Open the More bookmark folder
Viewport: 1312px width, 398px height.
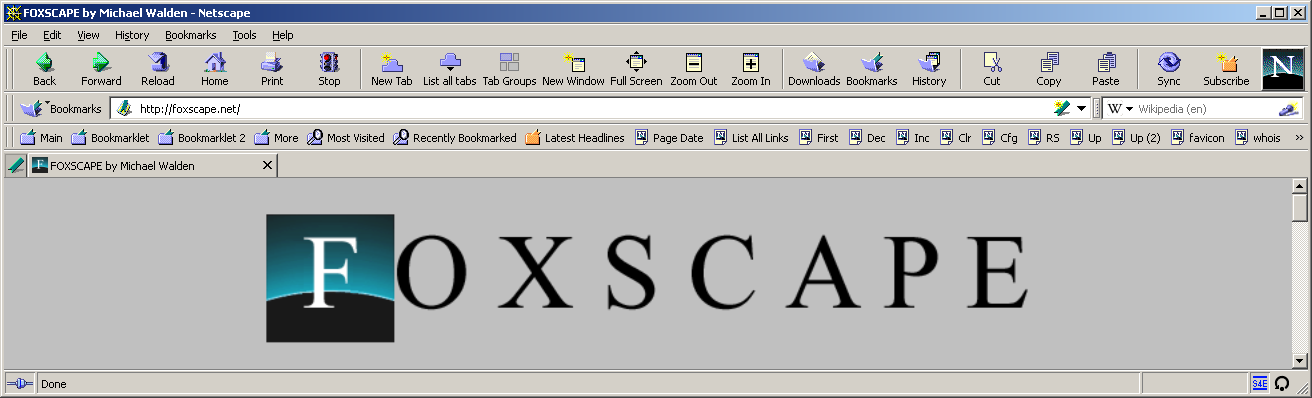[276, 138]
